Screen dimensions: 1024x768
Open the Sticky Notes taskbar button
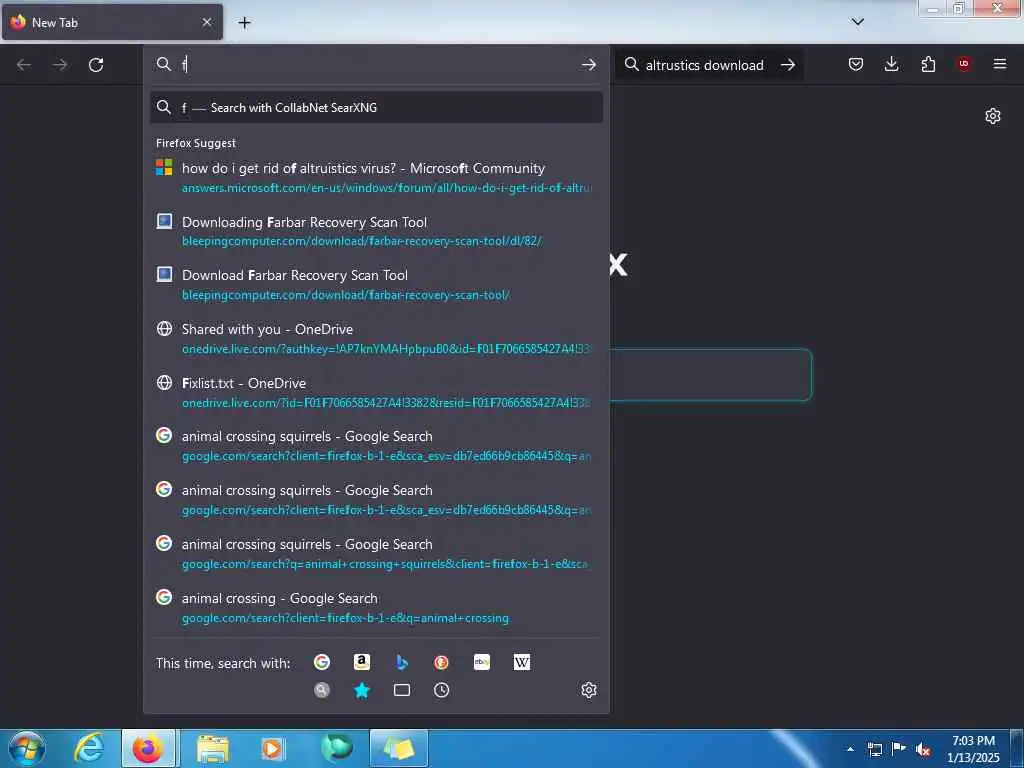click(x=398, y=748)
